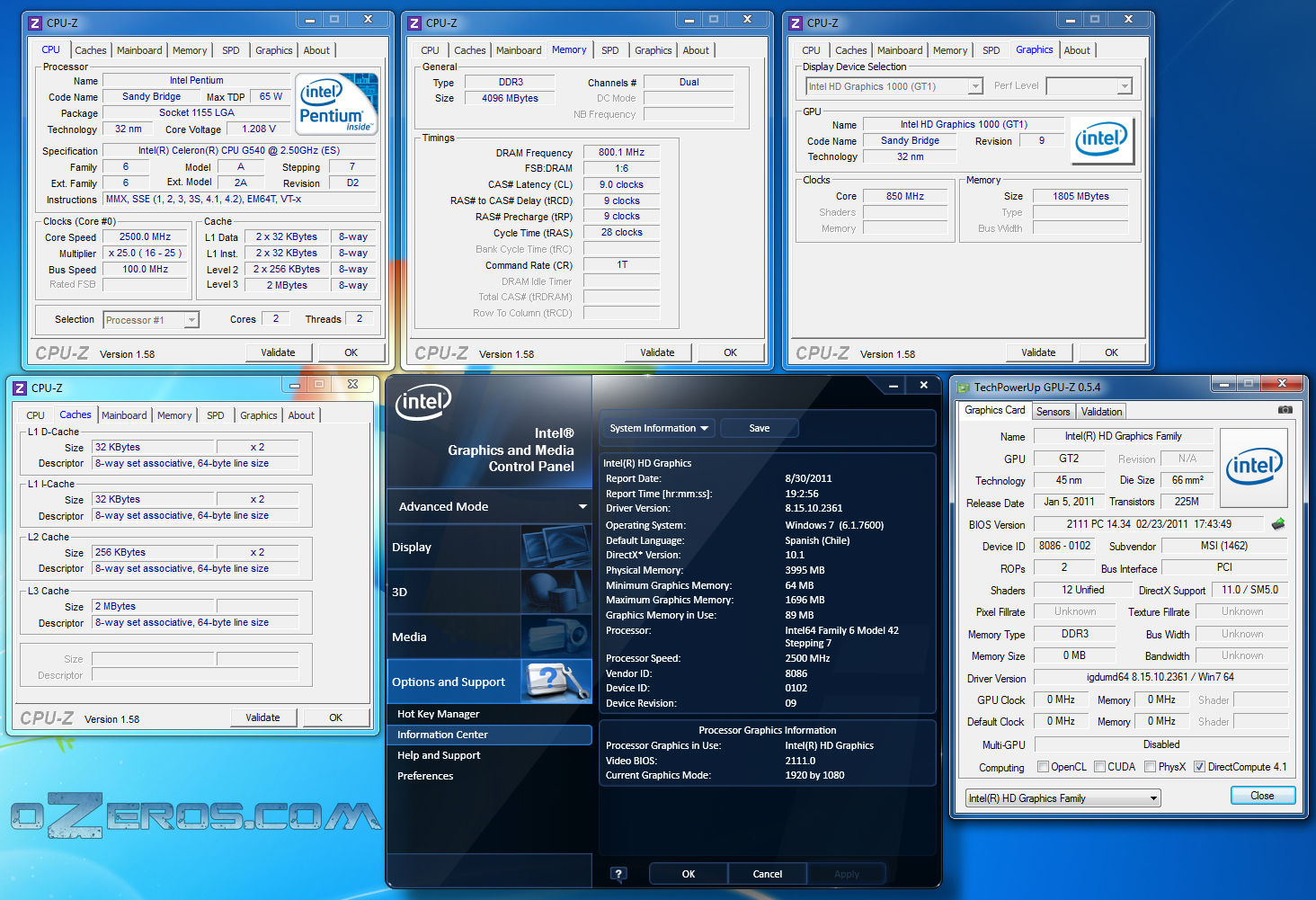Switch to the Sensors tab in GPU-Z
The height and width of the screenshot is (900, 1316).
(1053, 412)
